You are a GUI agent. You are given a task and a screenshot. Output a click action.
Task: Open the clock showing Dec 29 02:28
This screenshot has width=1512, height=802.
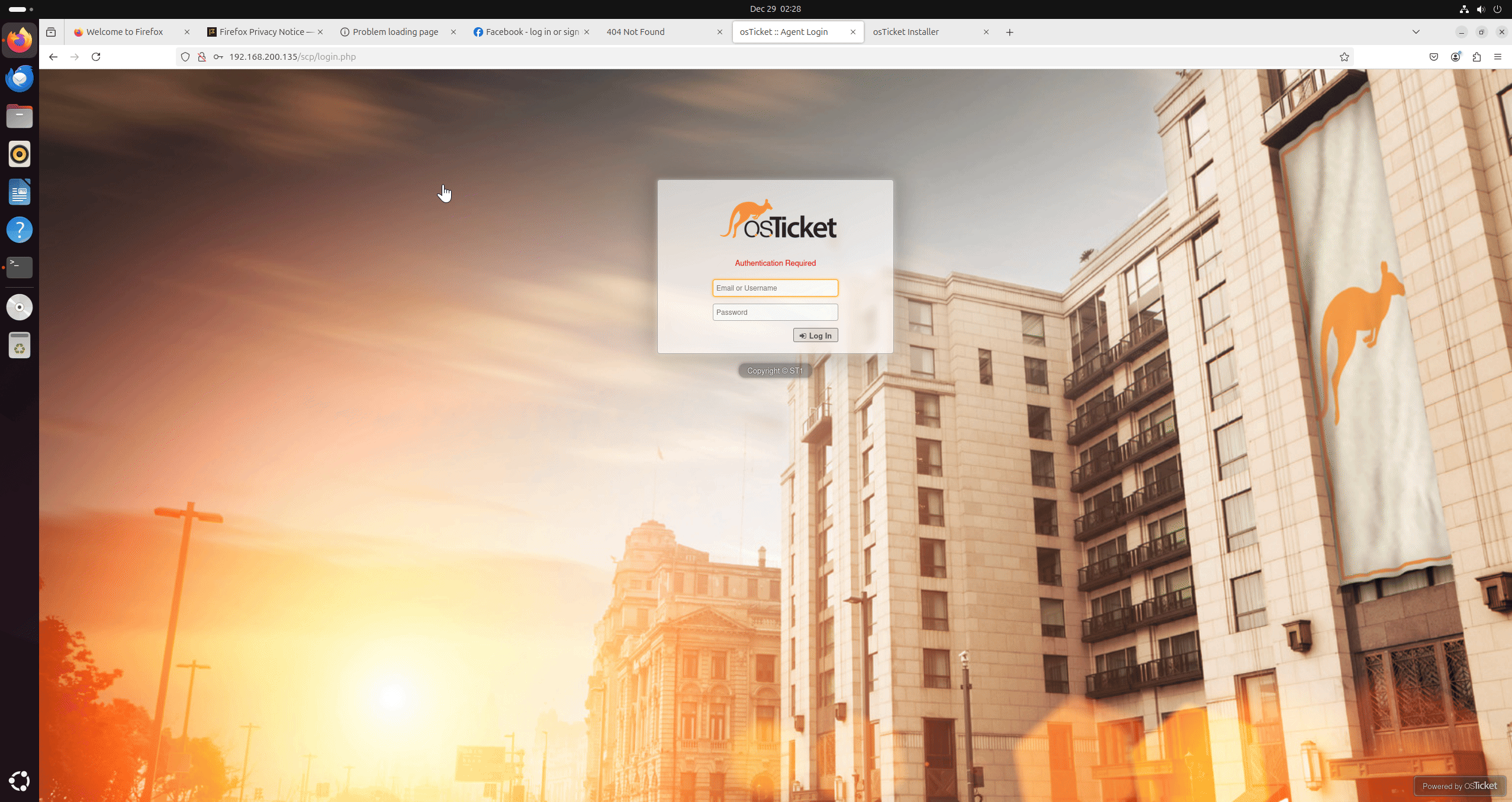pos(775,9)
